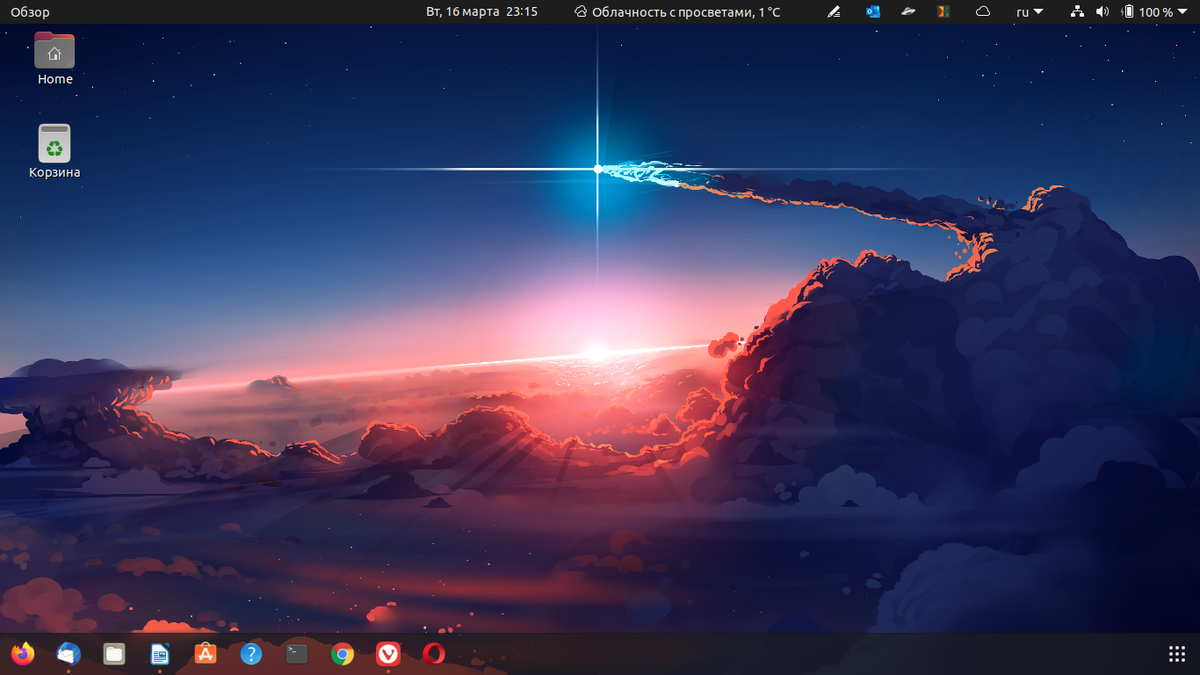Viewport: 1200px width, 675px height.
Task: Click the wired network status icon
Action: point(1077,12)
